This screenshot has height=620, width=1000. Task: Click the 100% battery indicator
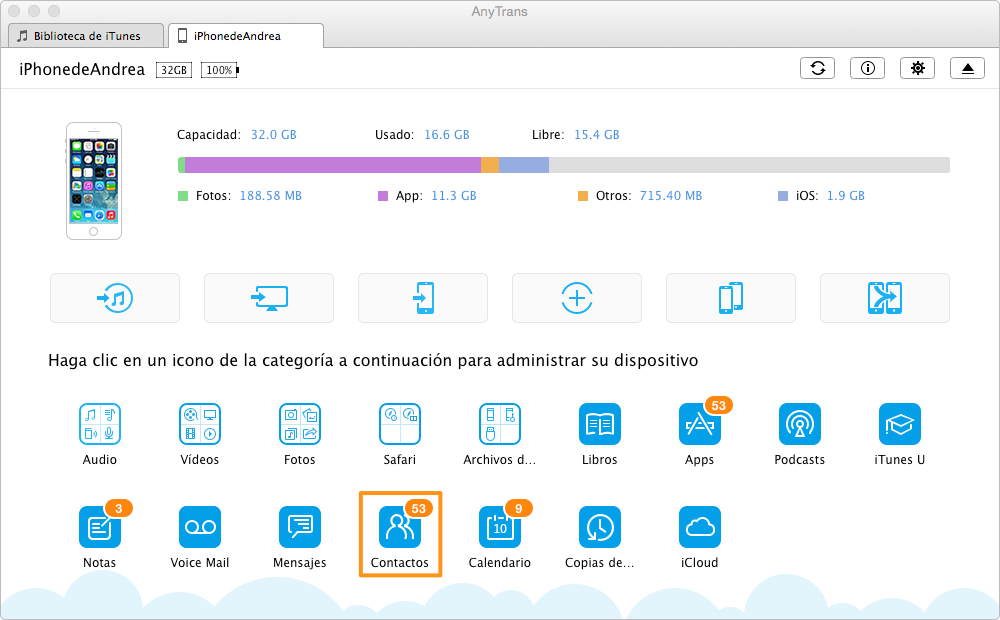(220, 70)
